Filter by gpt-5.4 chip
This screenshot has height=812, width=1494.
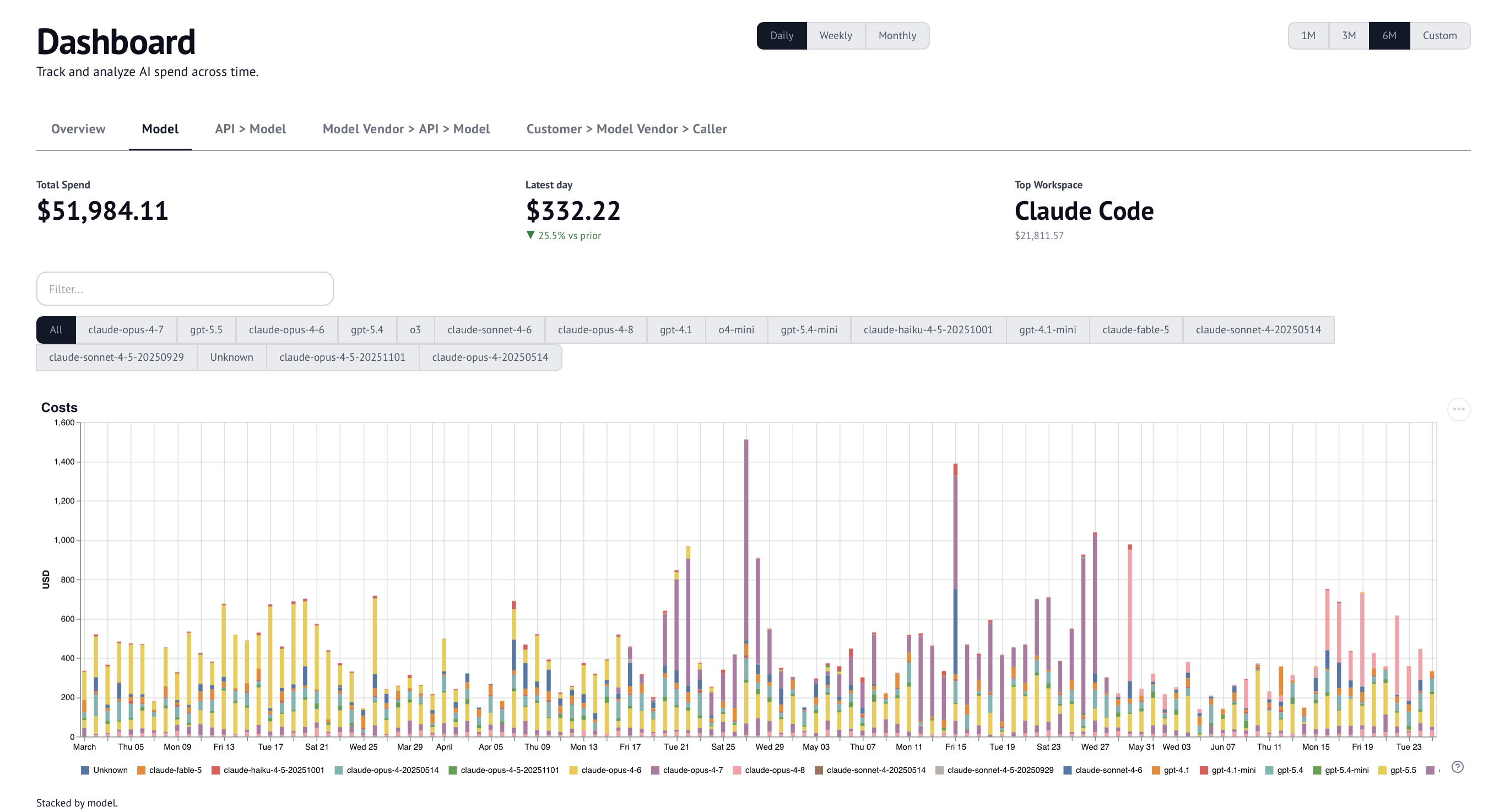[367, 330]
